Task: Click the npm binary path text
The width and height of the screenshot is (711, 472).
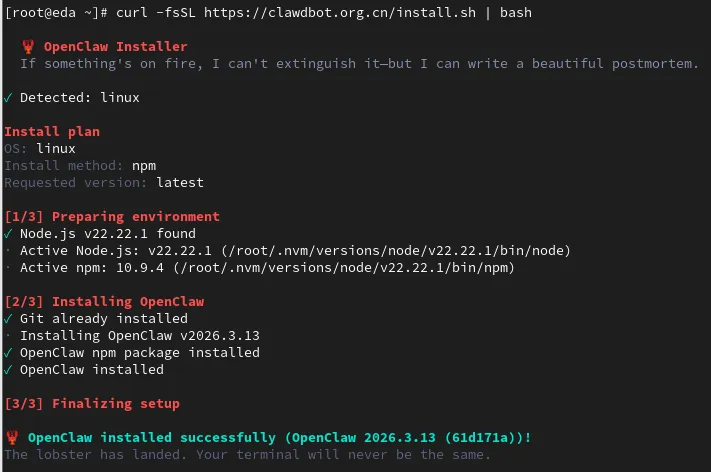Action: point(344,268)
